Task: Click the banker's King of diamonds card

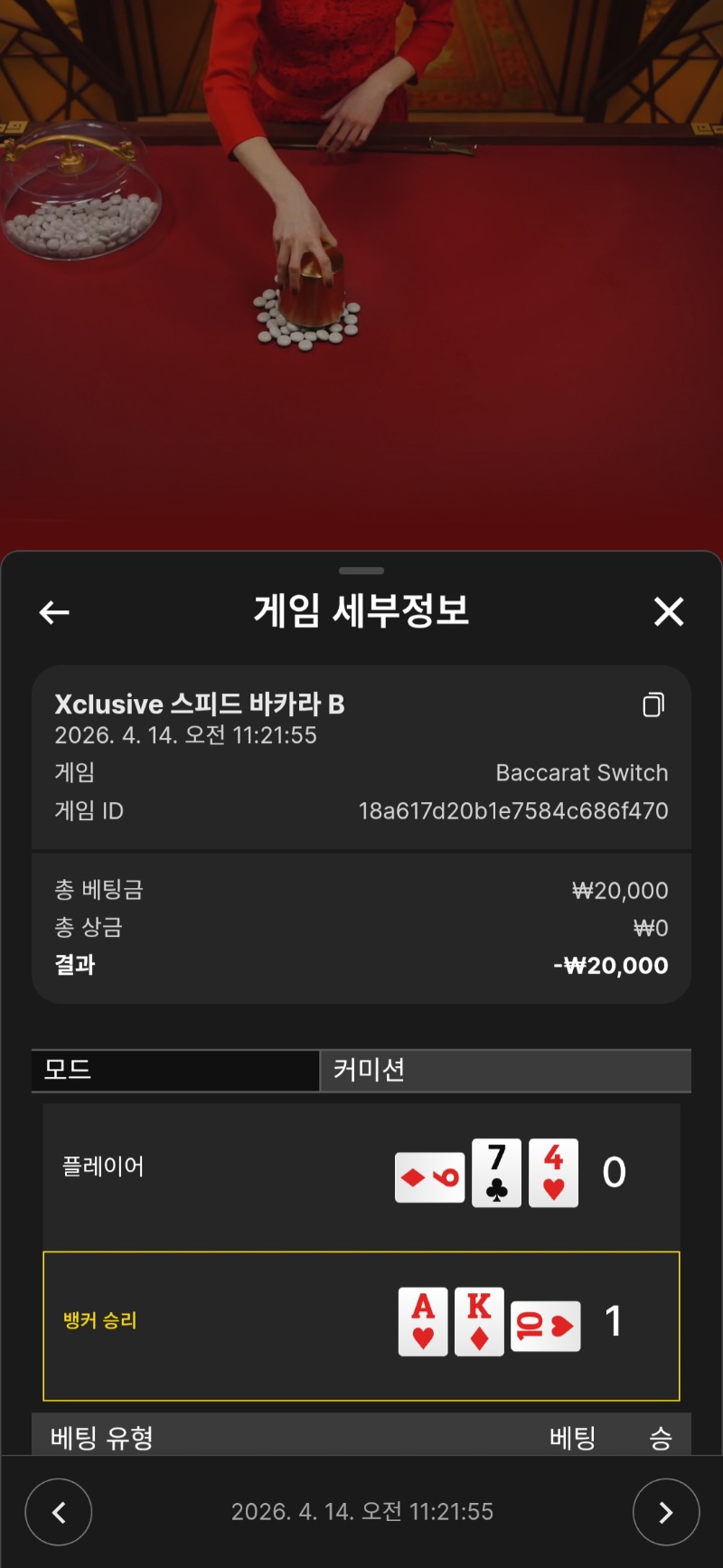Action: pos(479,1321)
